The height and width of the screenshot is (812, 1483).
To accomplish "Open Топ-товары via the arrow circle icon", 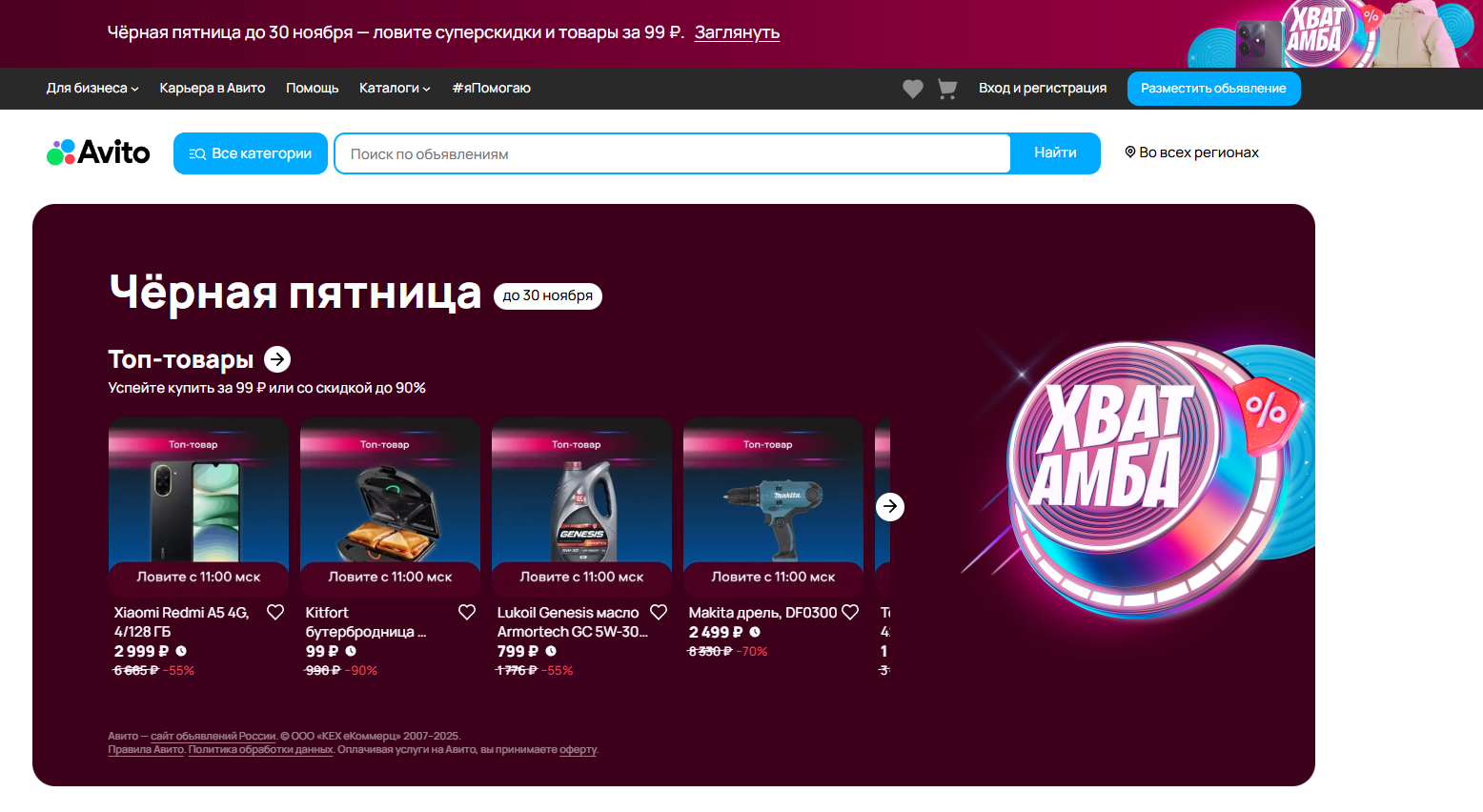I will point(277,358).
